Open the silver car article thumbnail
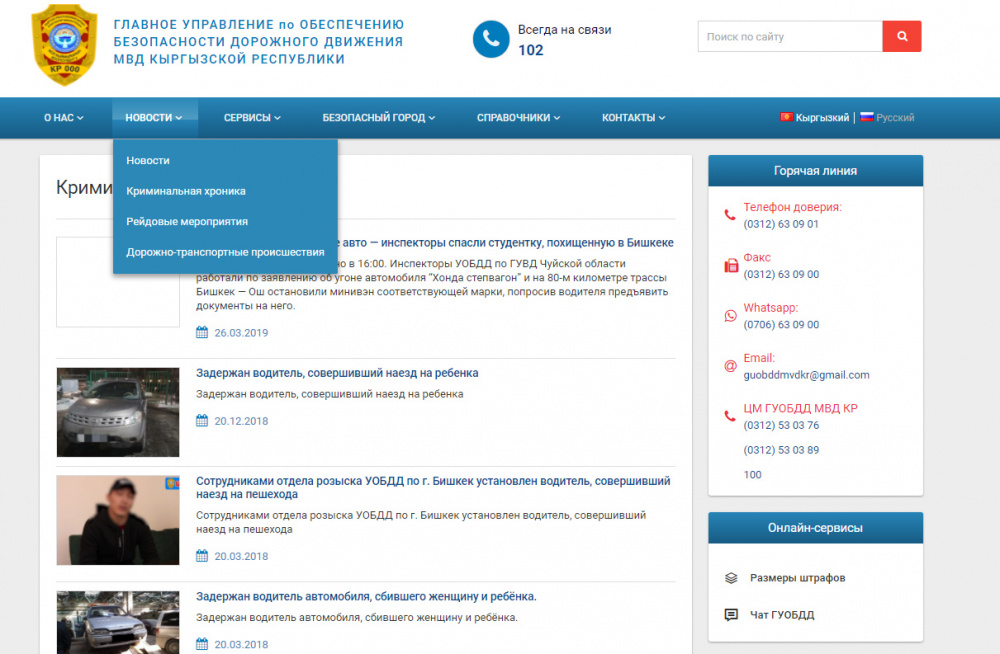 click(117, 412)
